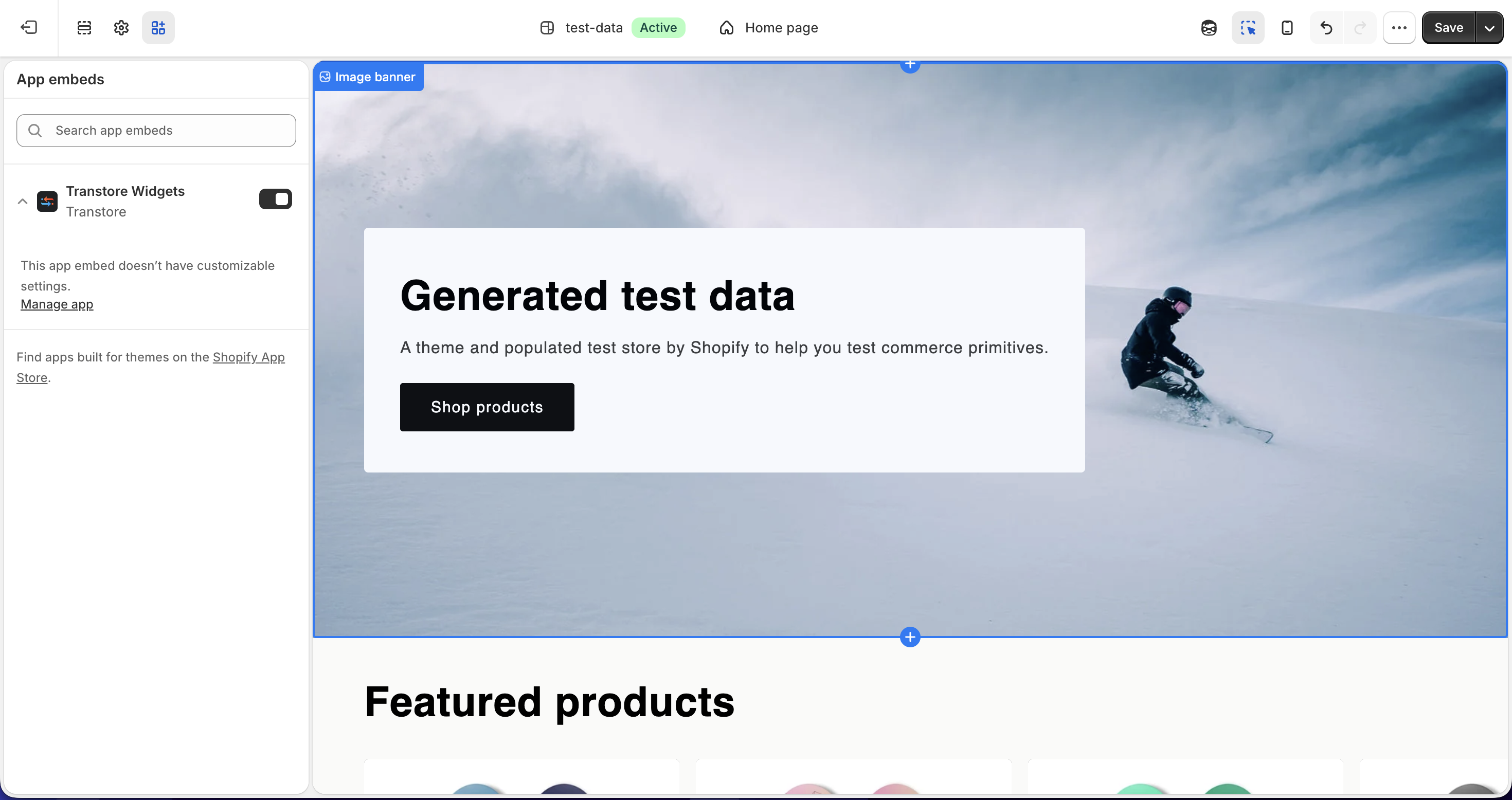Click the Featured products heading
The height and width of the screenshot is (800, 1512).
[x=549, y=701]
